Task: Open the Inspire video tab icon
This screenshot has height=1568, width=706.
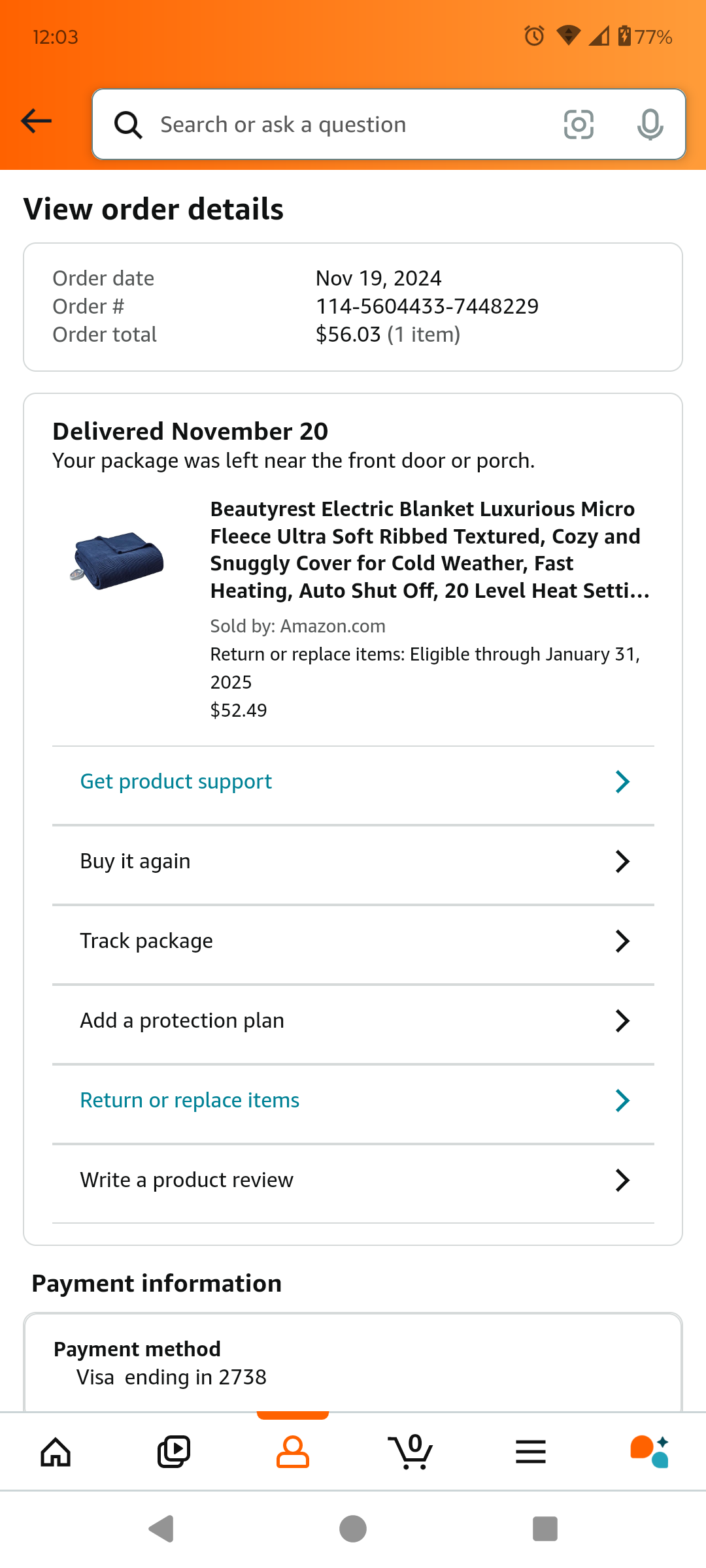Action: pos(174,1452)
